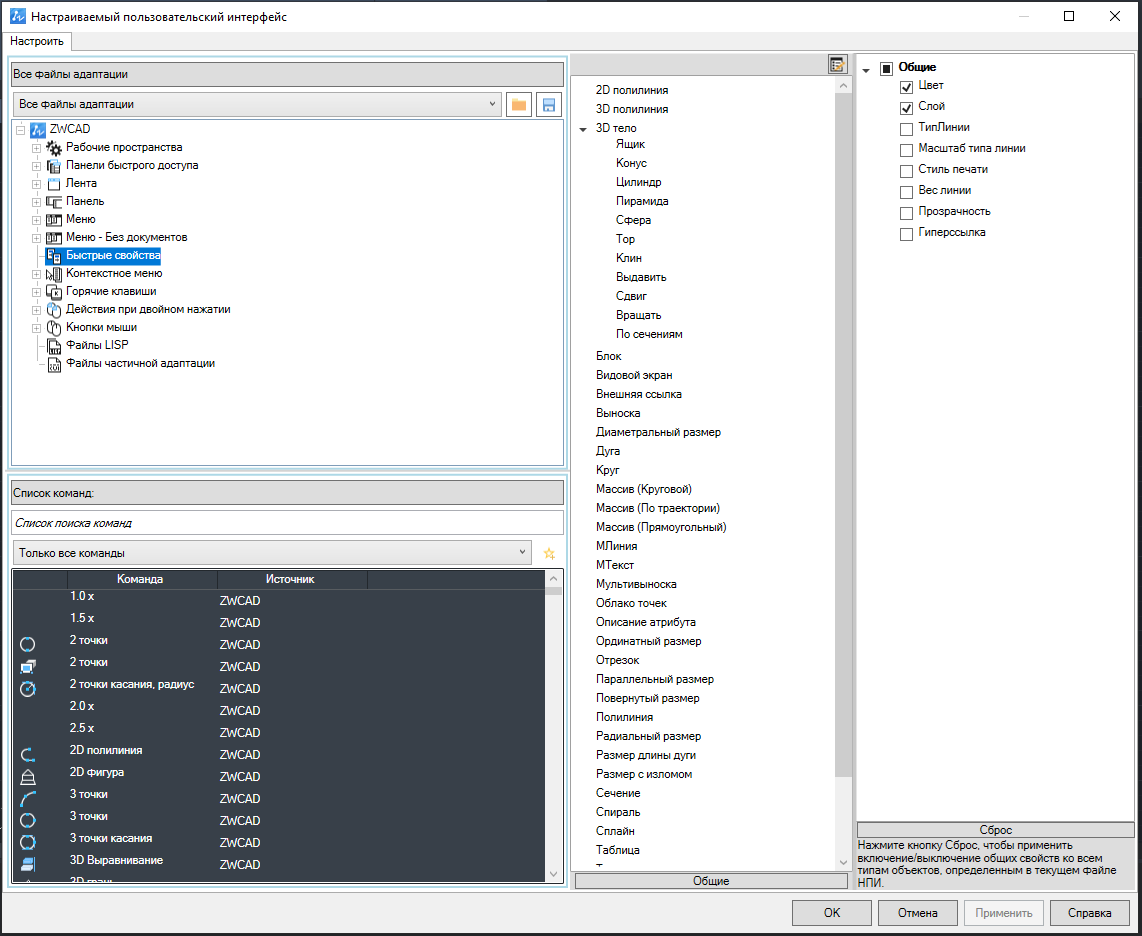Check the Гиперссылка checkbox
Image resolution: width=1142 pixels, height=936 pixels.
pyautogui.click(x=906, y=235)
